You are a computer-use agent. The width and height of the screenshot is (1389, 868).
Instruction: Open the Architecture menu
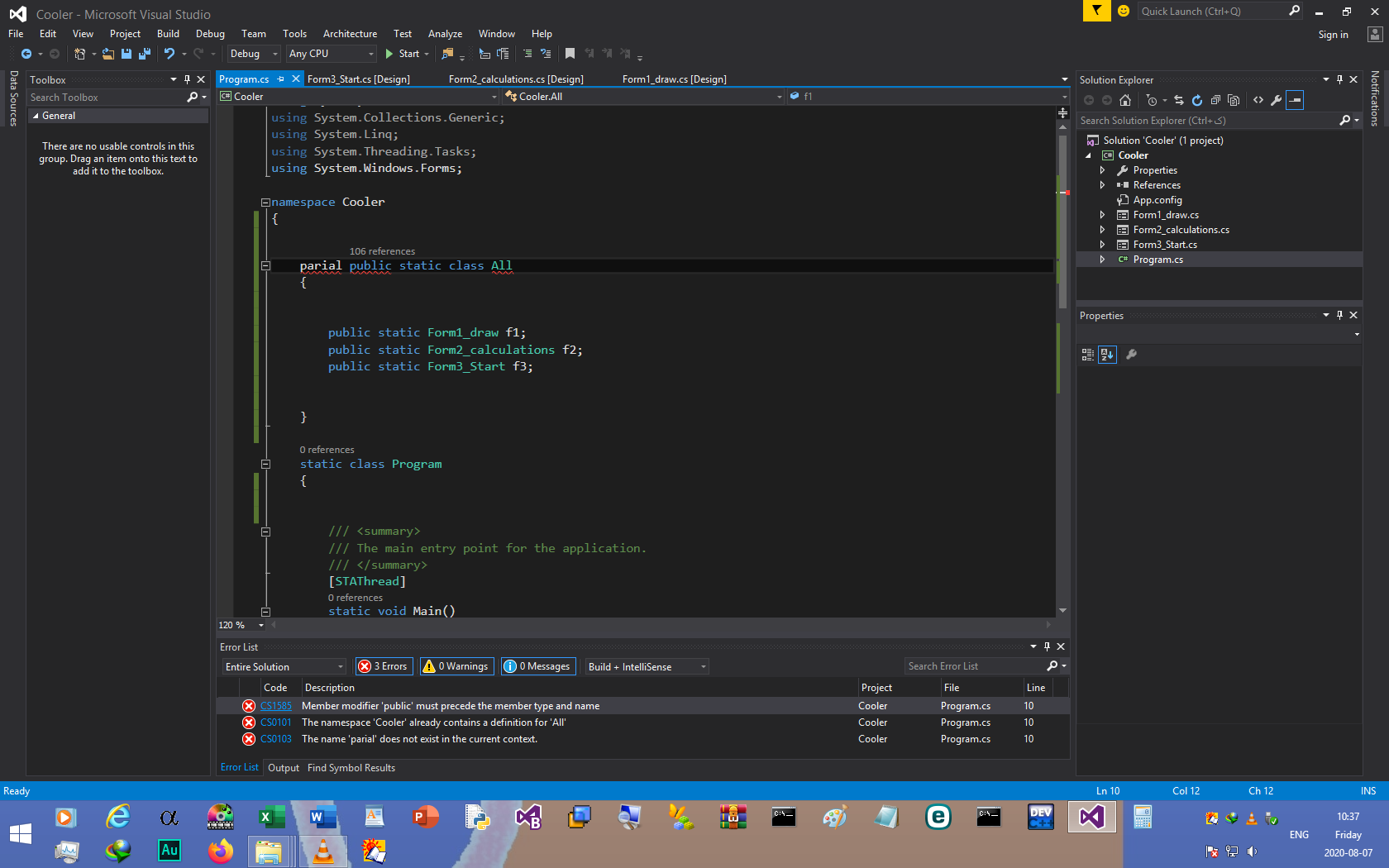(x=350, y=34)
